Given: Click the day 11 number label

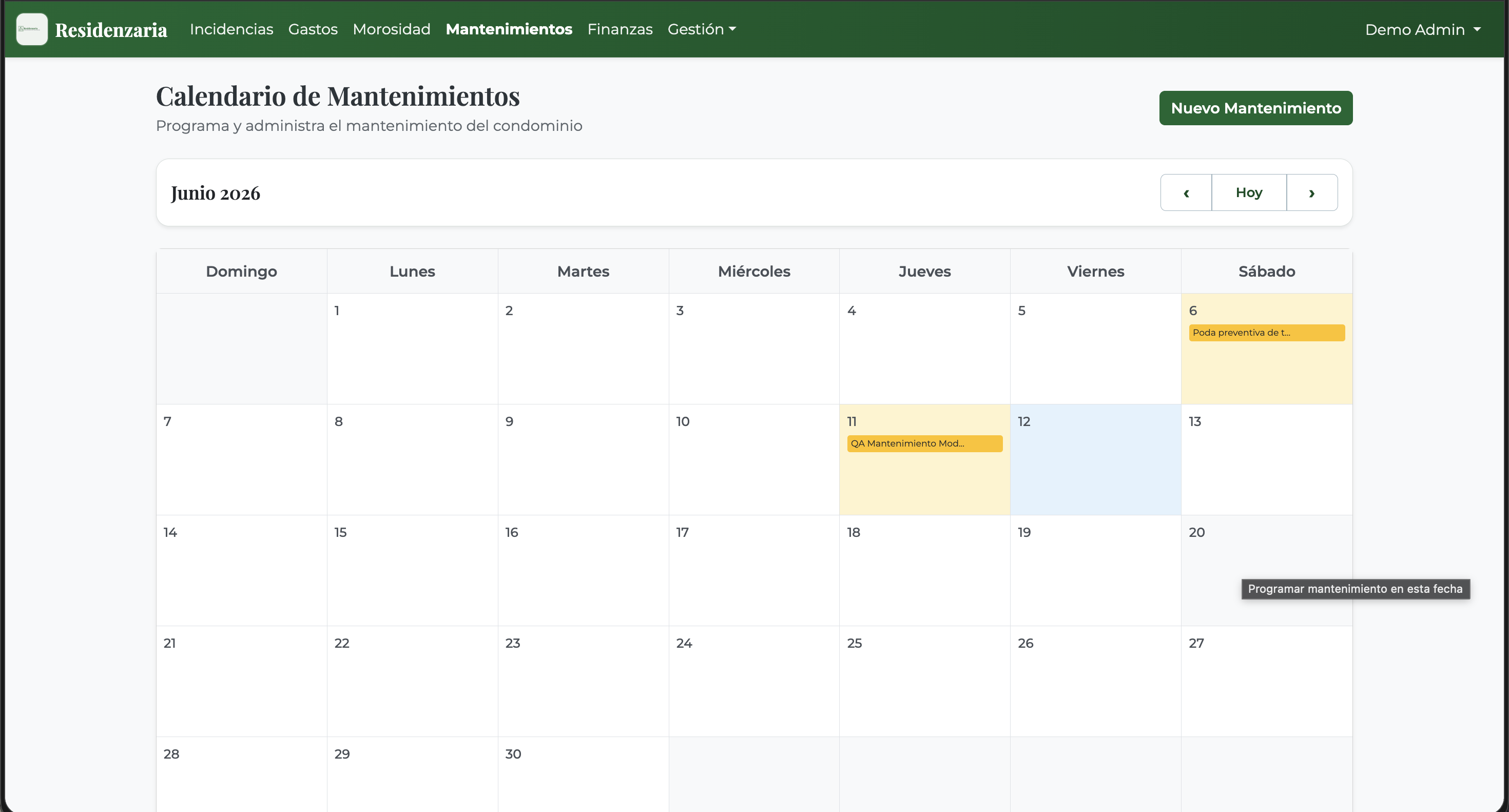Looking at the screenshot, I should point(852,421).
